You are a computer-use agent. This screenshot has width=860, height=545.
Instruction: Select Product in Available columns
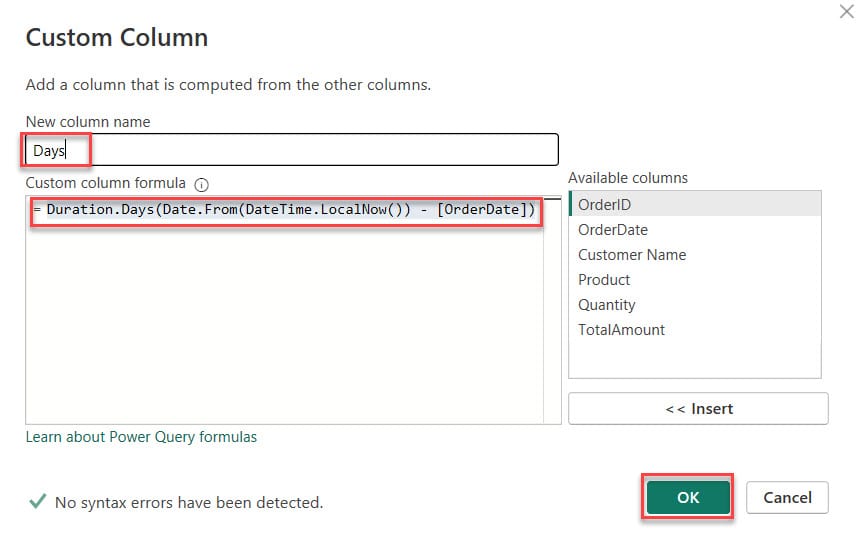695,280
